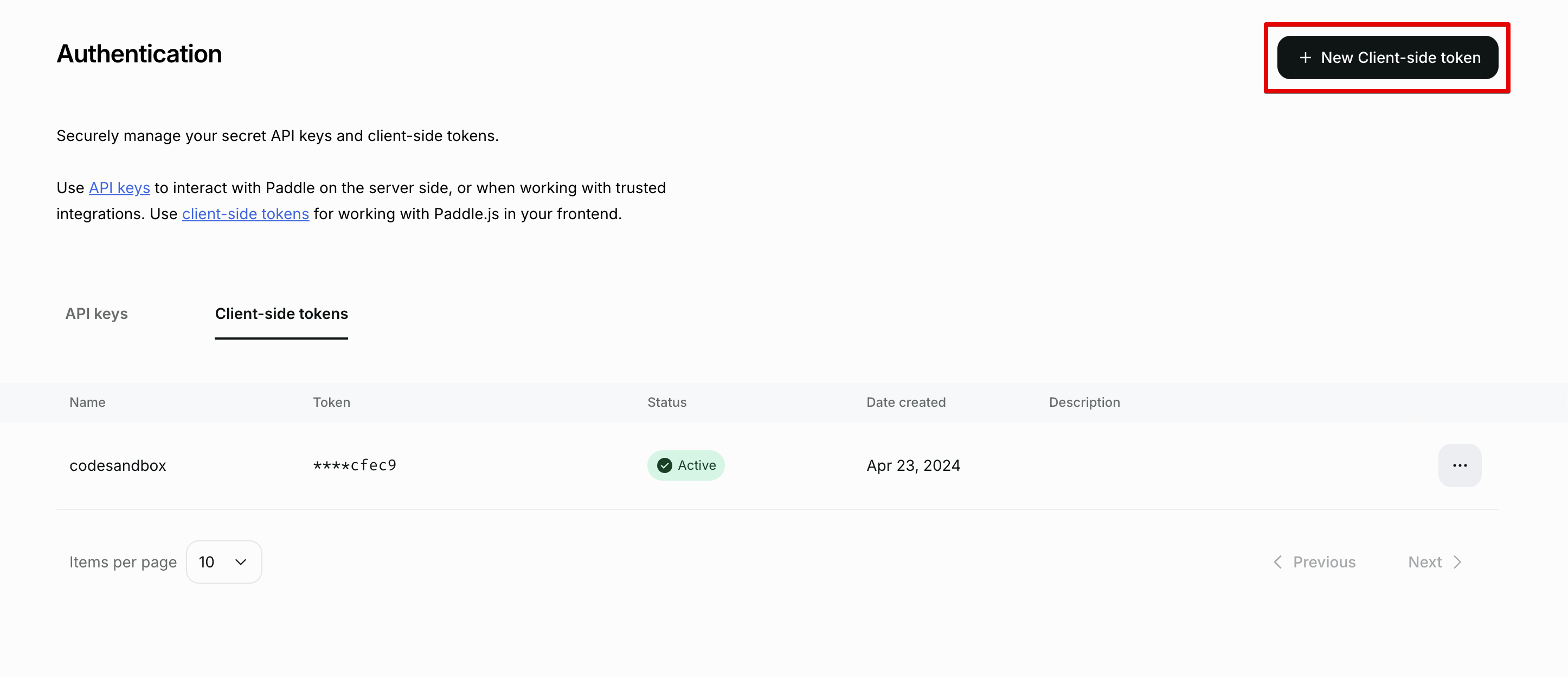Open the API keys documentation link

[x=119, y=188]
